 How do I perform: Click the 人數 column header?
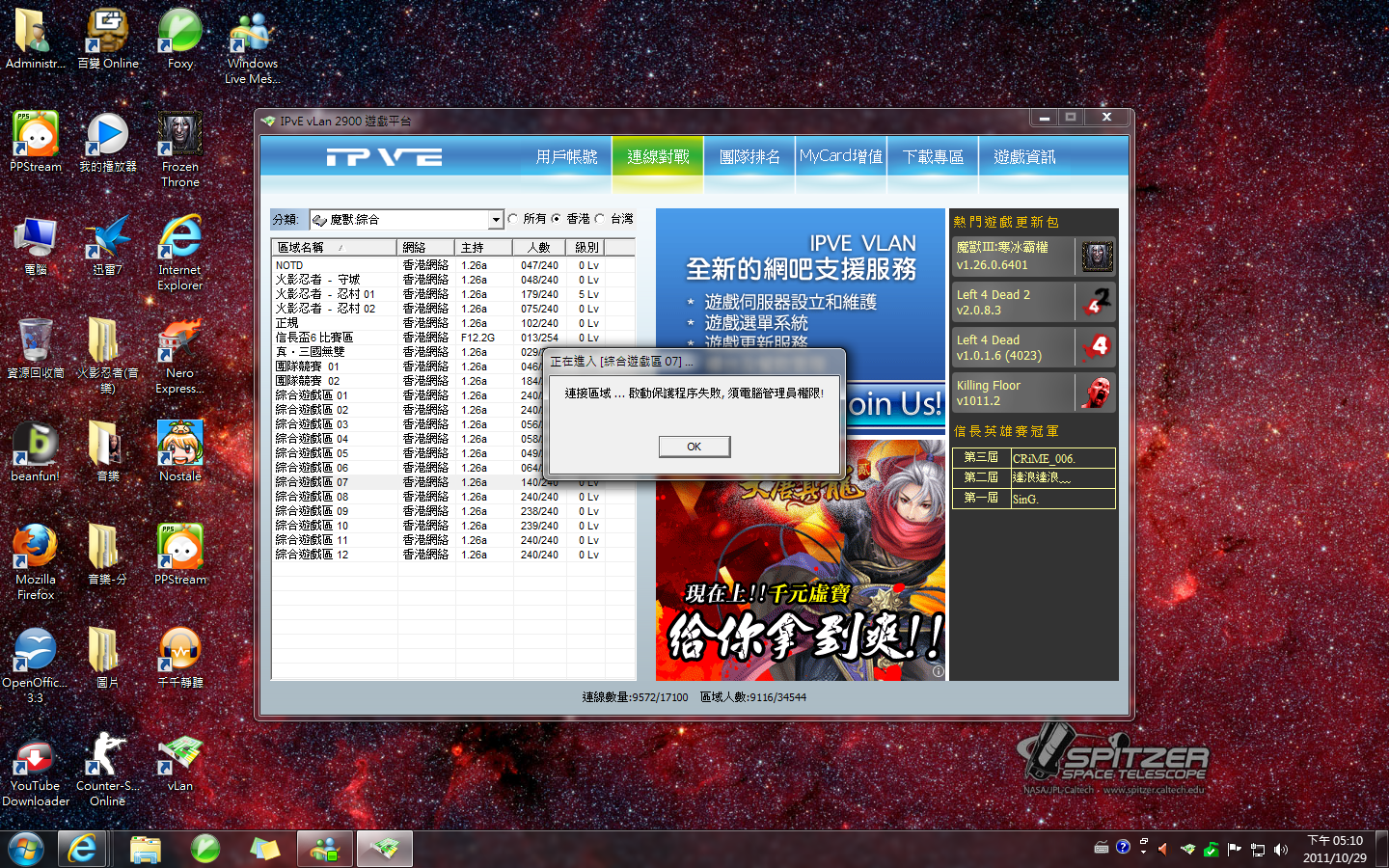[538, 247]
